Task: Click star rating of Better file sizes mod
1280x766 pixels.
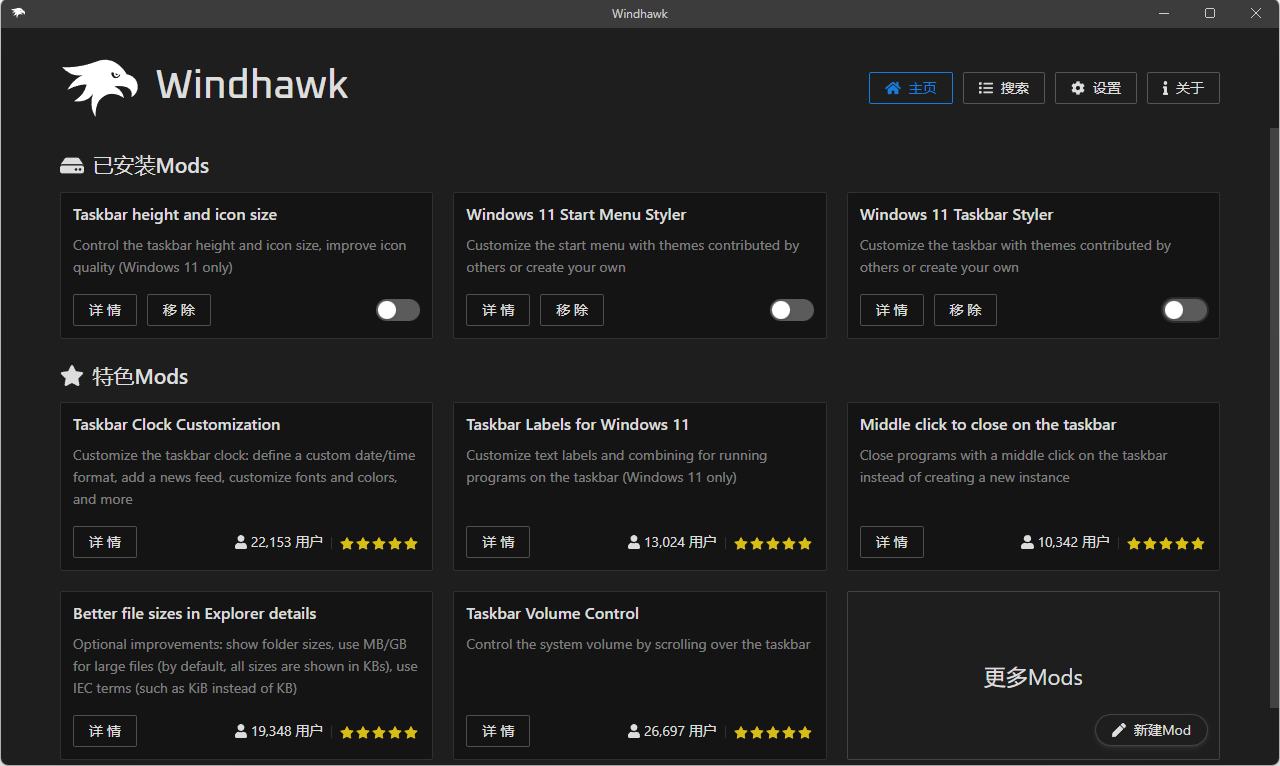Action: pos(379,732)
